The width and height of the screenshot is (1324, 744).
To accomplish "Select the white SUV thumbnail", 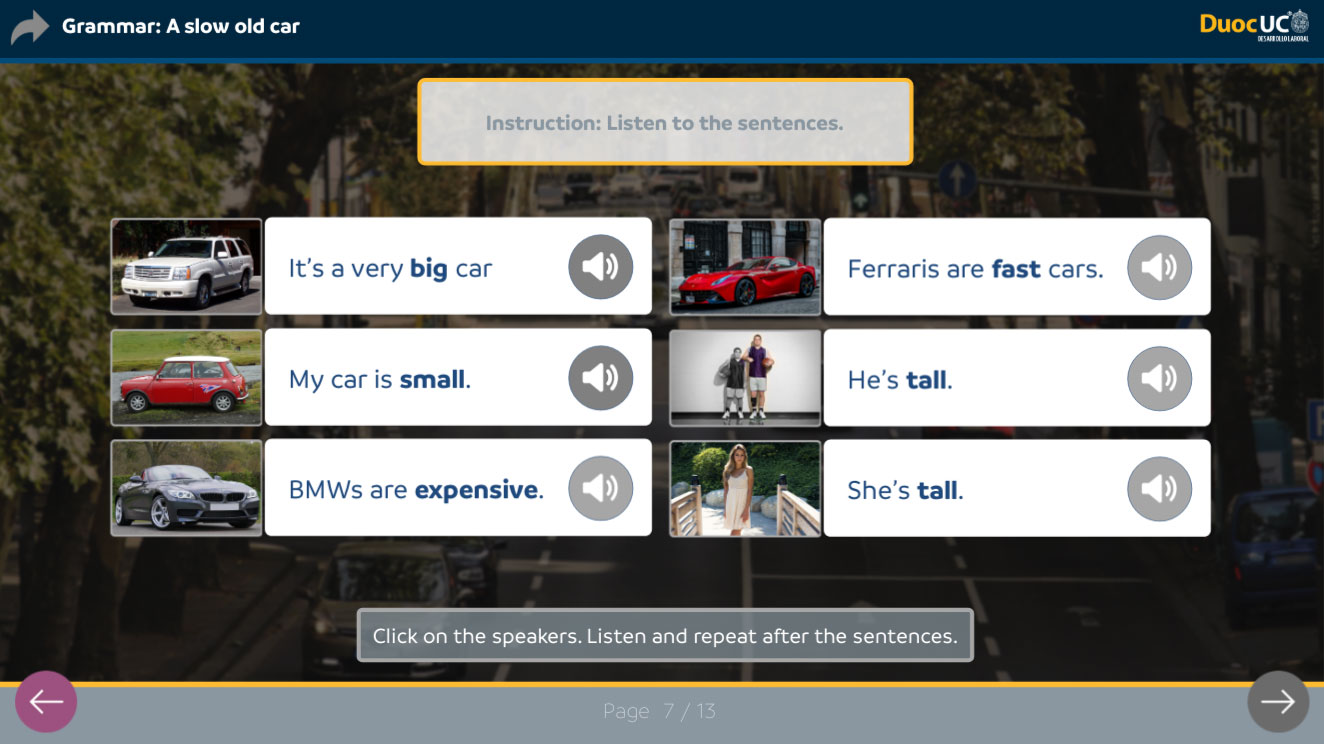I will pyautogui.click(x=187, y=267).
